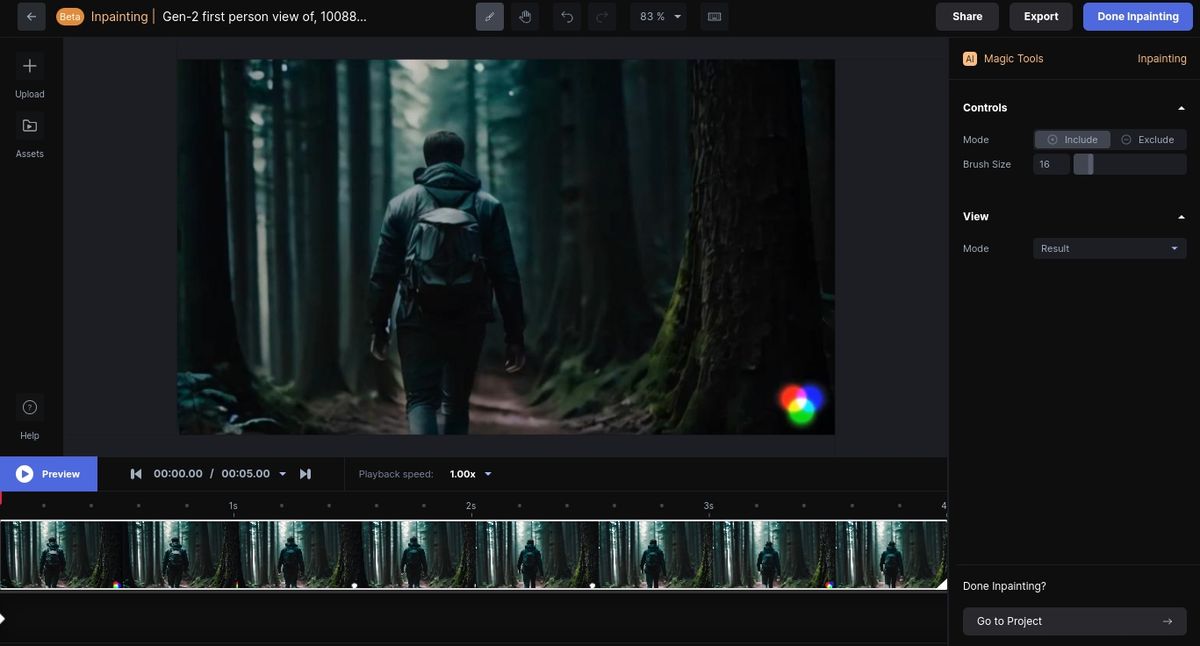Select the Brush tool in the toolbar

point(489,16)
